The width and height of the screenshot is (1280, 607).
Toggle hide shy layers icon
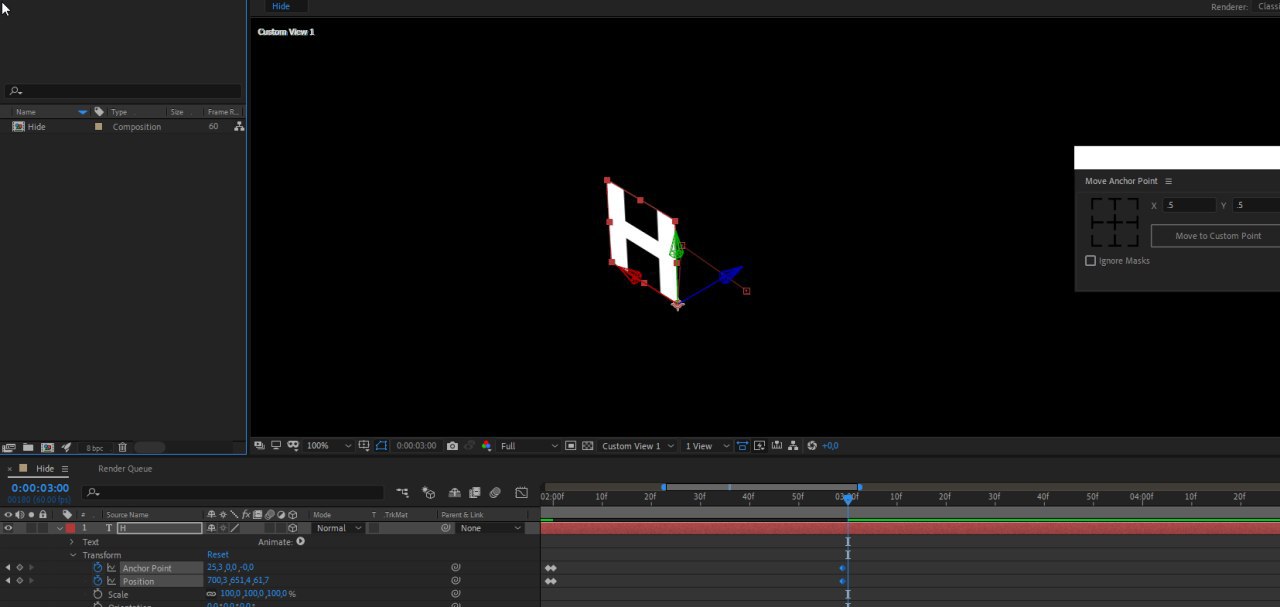[454, 493]
